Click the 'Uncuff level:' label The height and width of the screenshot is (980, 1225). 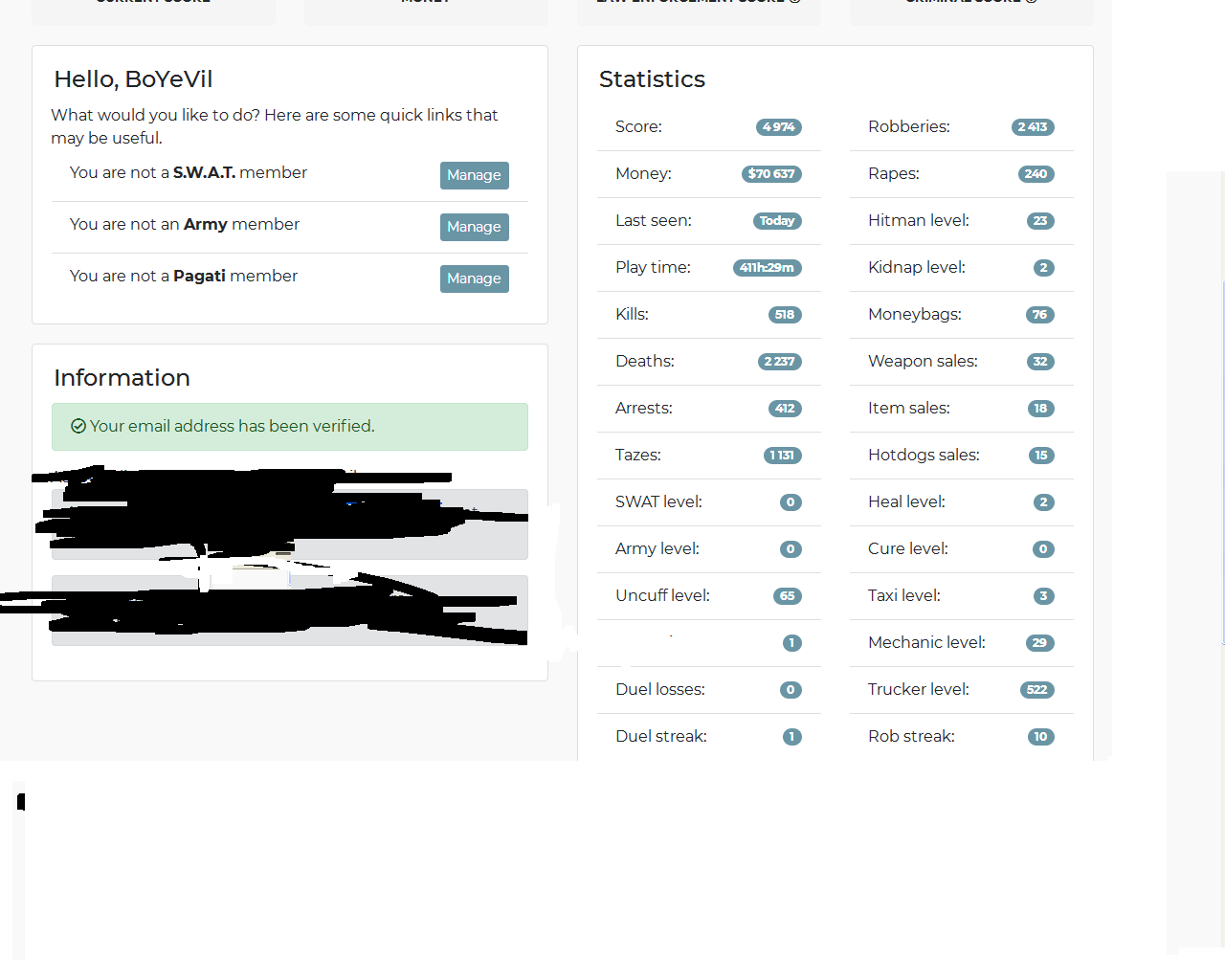662,596
